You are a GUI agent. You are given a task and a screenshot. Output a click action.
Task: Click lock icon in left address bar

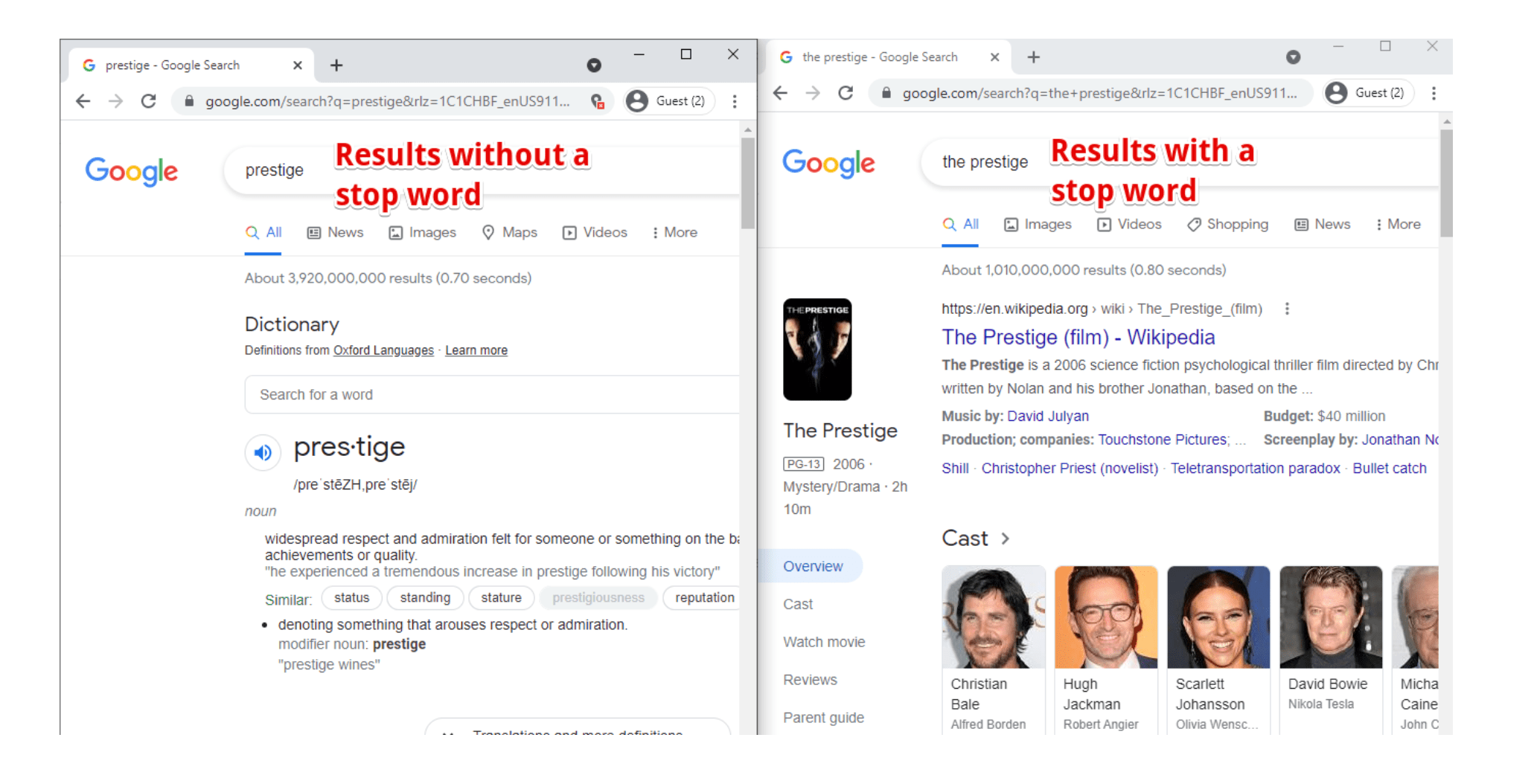(x=189, y=101)
